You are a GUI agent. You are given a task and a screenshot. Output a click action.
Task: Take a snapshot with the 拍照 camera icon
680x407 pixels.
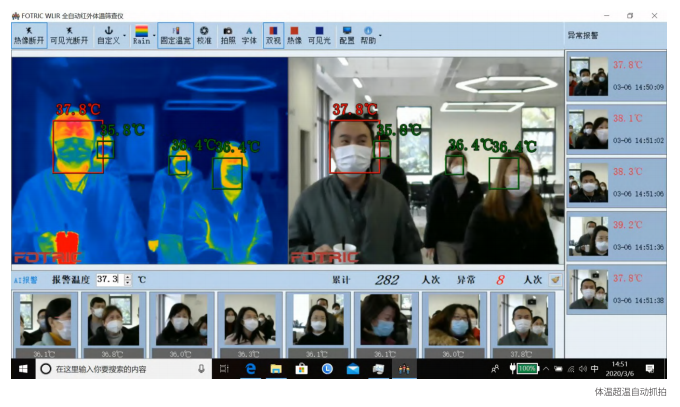tap(227, 36)
